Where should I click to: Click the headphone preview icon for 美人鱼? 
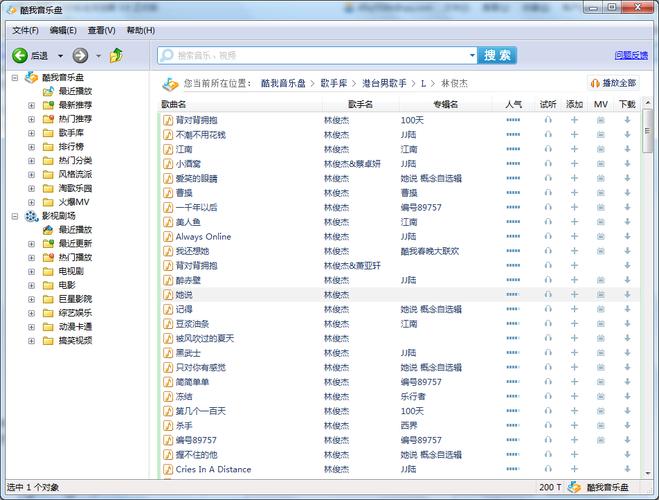tap(548, 222)
